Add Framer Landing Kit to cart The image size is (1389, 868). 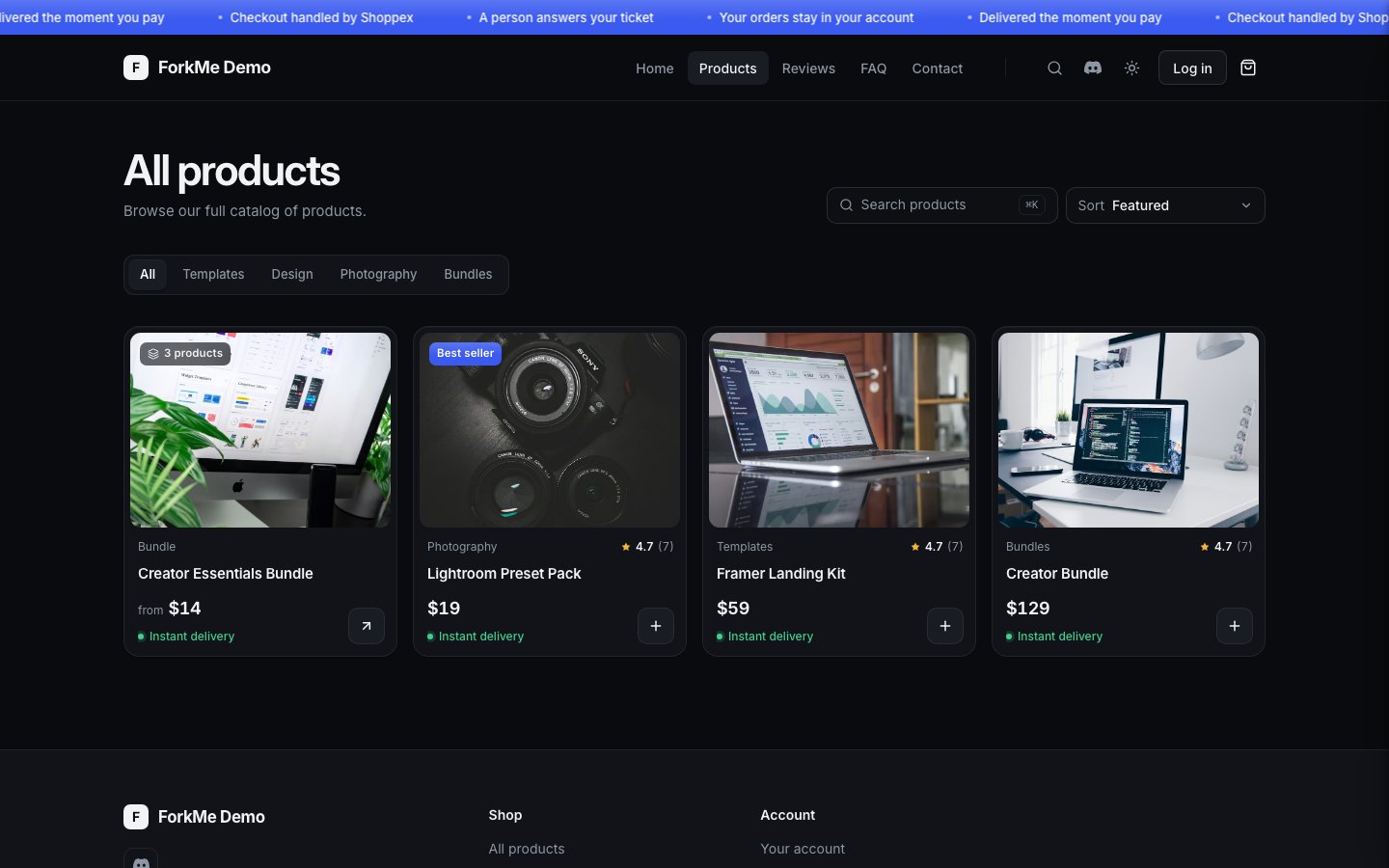945,626
